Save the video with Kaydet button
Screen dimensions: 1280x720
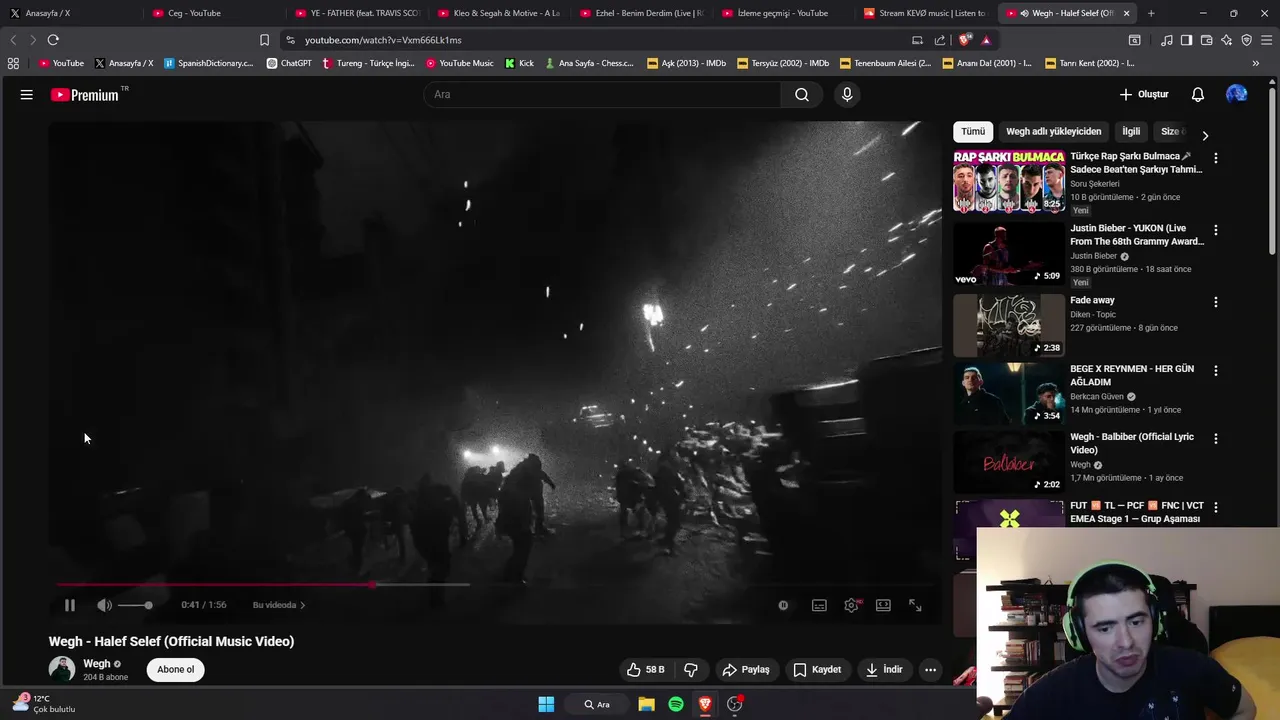point(817,670)
